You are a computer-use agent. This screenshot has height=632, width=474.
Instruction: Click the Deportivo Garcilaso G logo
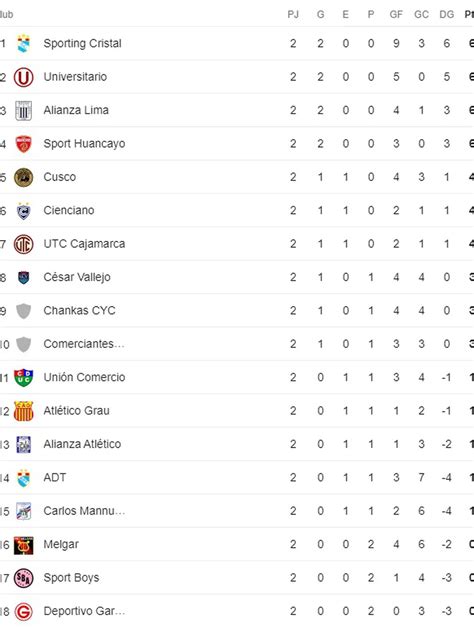23,612
